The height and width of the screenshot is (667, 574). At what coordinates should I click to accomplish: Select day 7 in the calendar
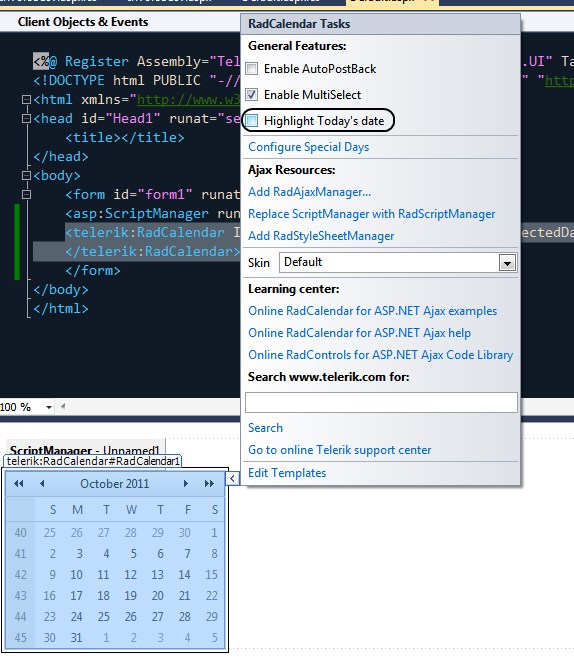click(x=187, y=554)
